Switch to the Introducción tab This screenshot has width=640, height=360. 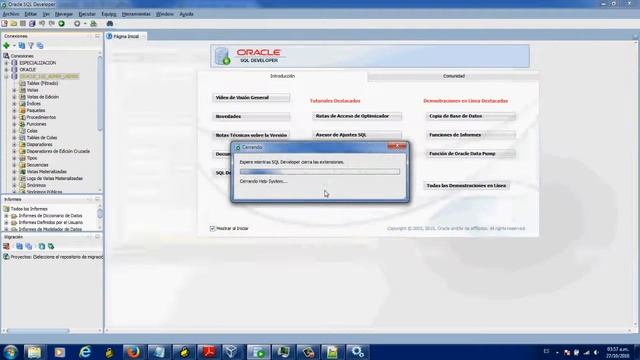coord(282,76)
